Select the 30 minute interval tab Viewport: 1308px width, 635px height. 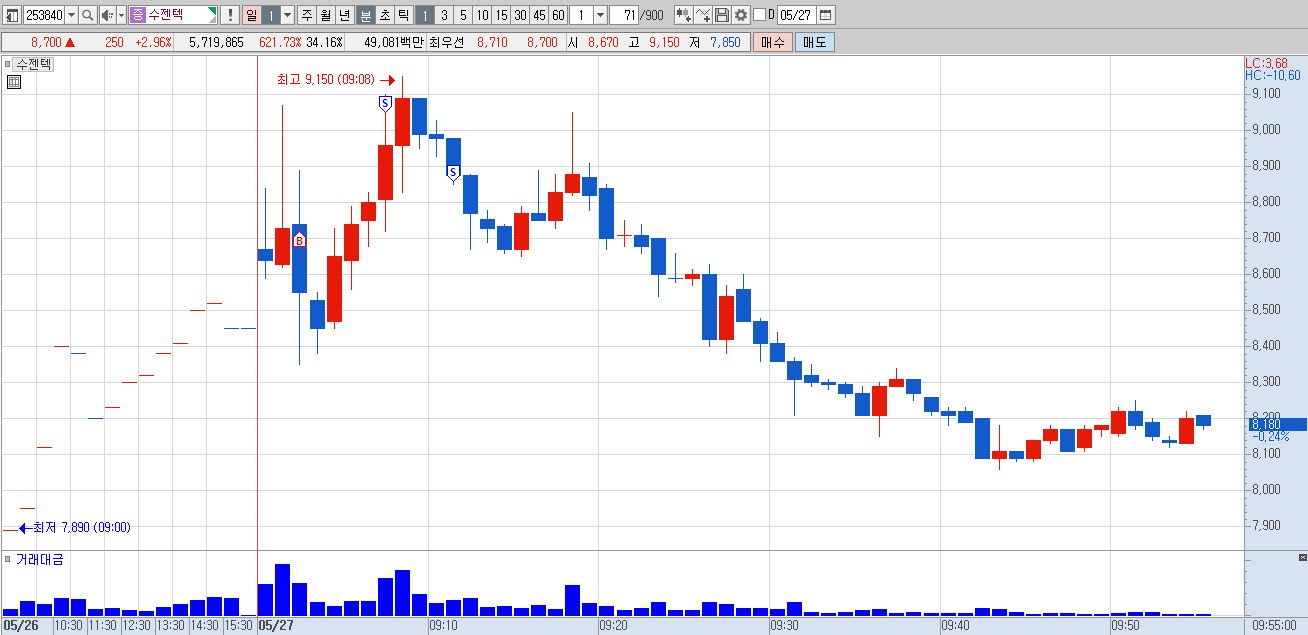click(x=520, y=15)
